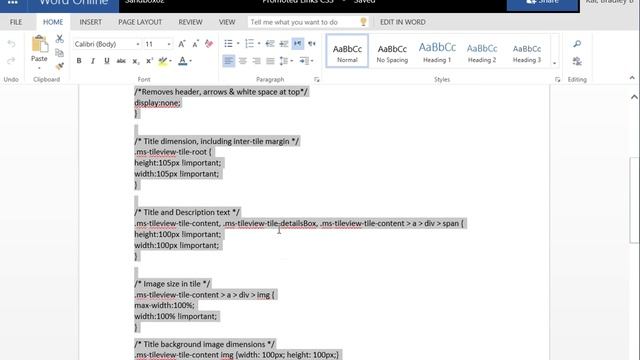Image resolution: width=640 pixels, height=360 pixels.
Task: Open special indent options icon
Action: pos(304,61)
